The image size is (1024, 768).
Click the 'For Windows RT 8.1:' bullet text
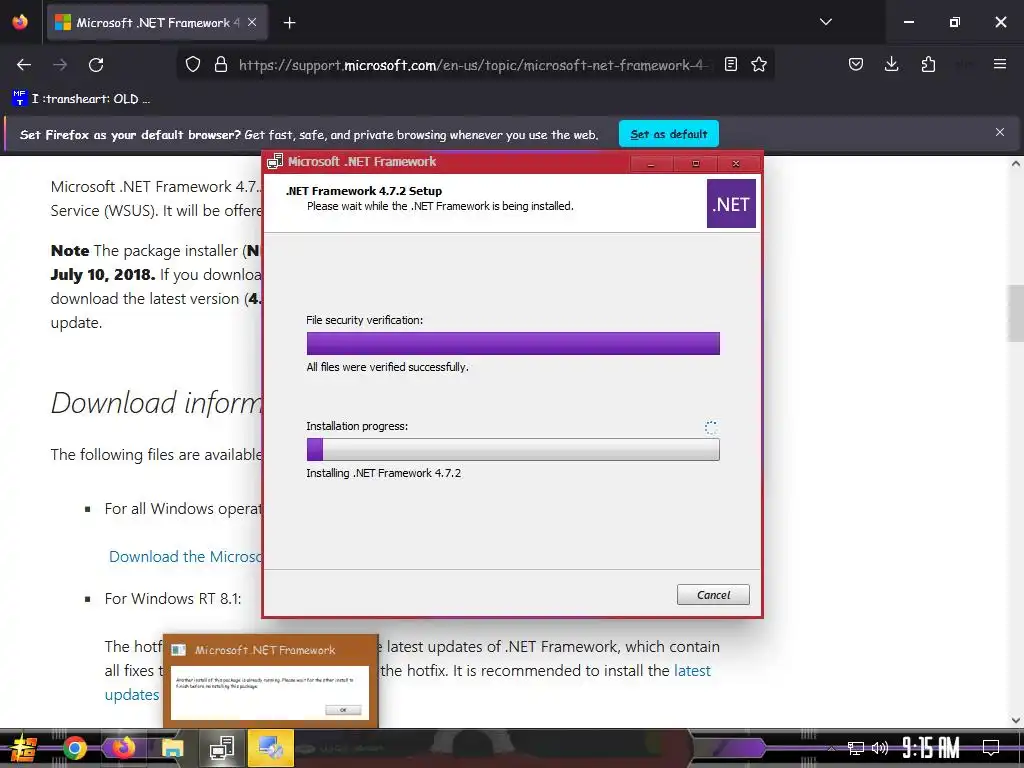tap(173, 599)
